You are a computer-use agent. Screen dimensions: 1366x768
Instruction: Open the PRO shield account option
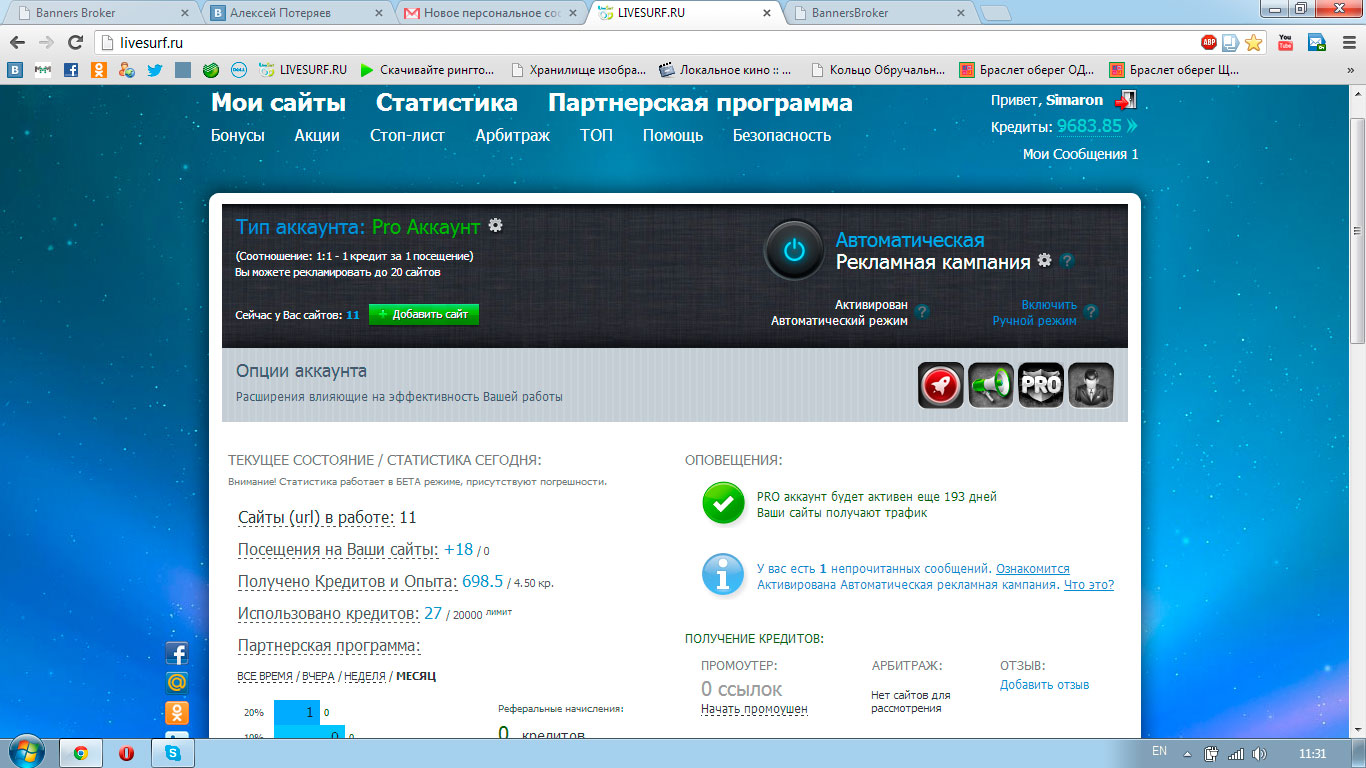coord(1041,385)
